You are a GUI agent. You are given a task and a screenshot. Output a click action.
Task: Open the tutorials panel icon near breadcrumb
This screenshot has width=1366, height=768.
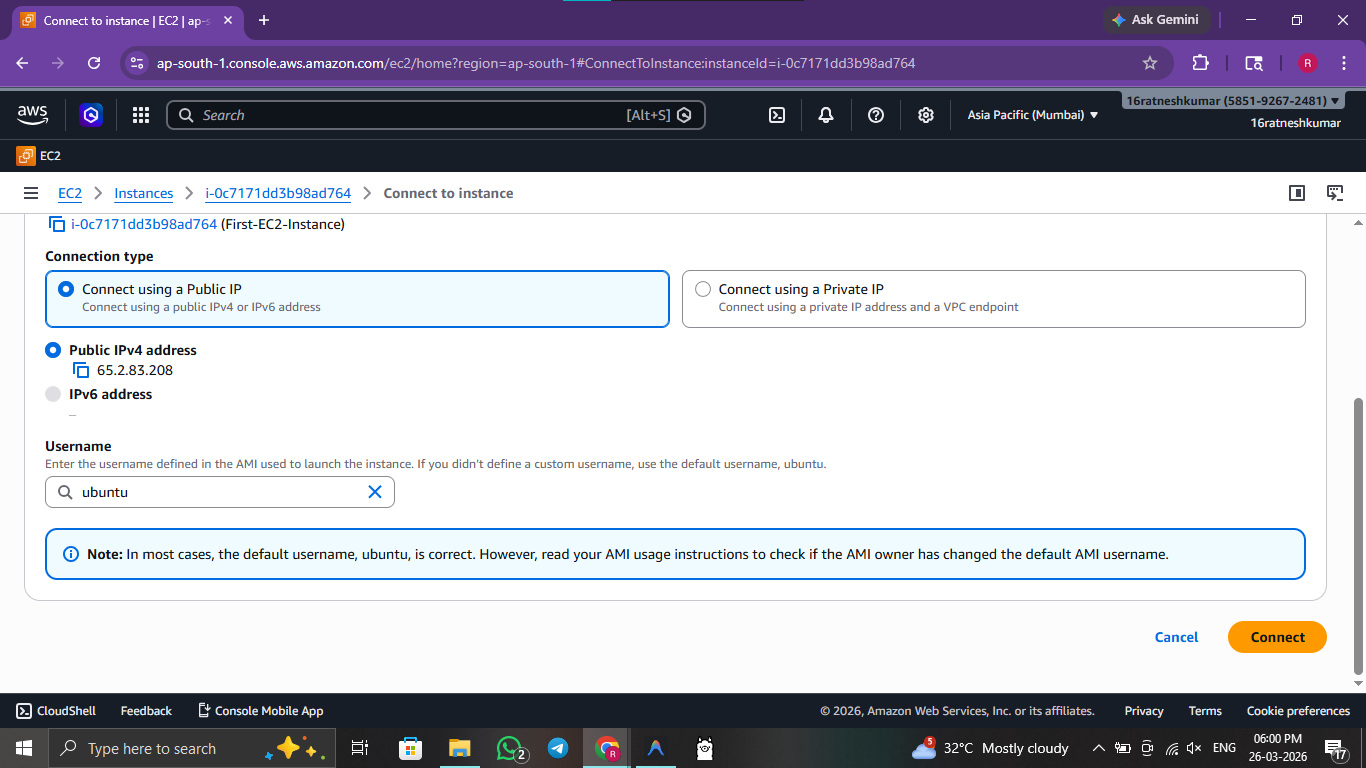(1335, 193)
